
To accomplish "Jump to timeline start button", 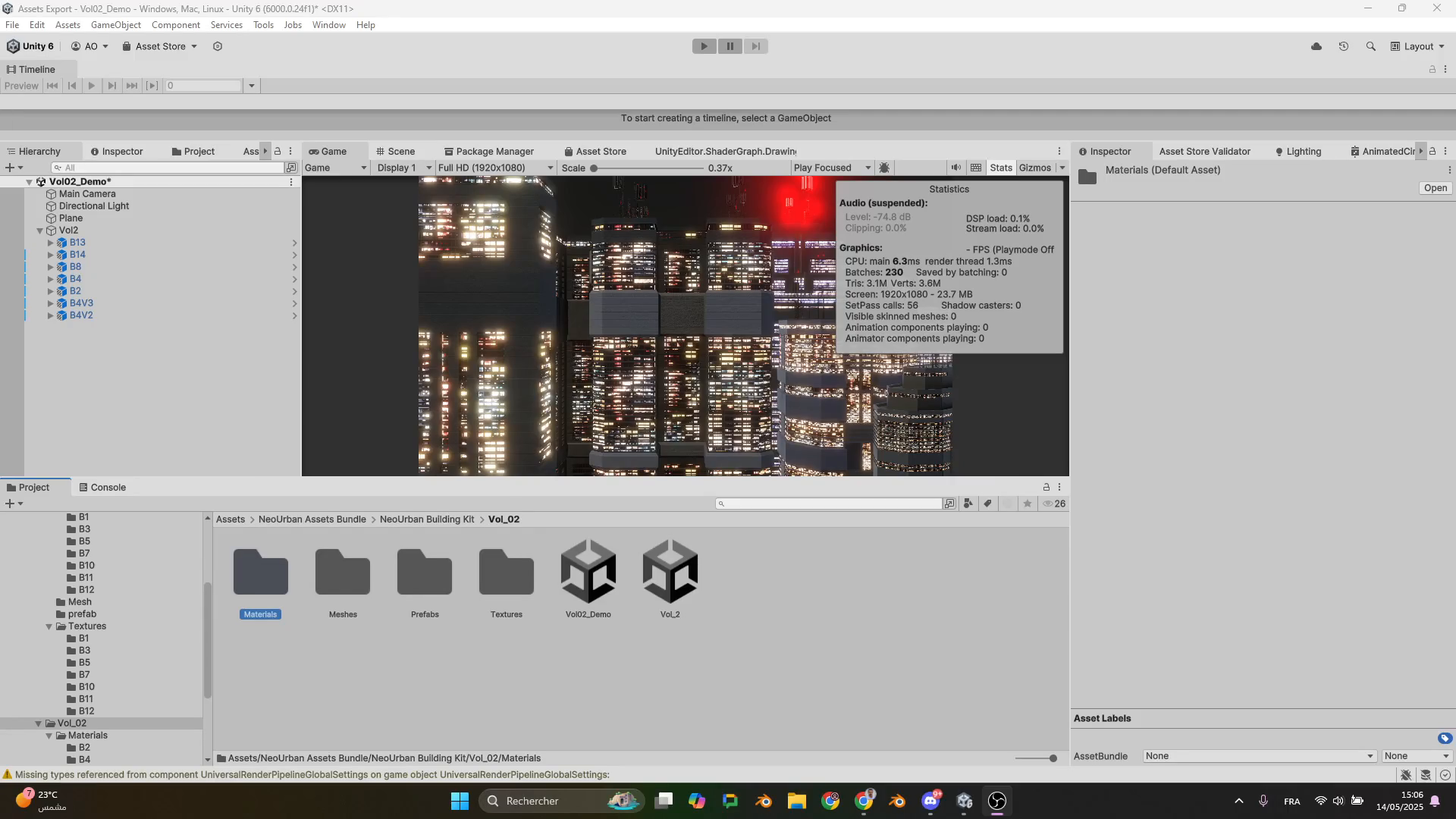I will click(52, 86).
